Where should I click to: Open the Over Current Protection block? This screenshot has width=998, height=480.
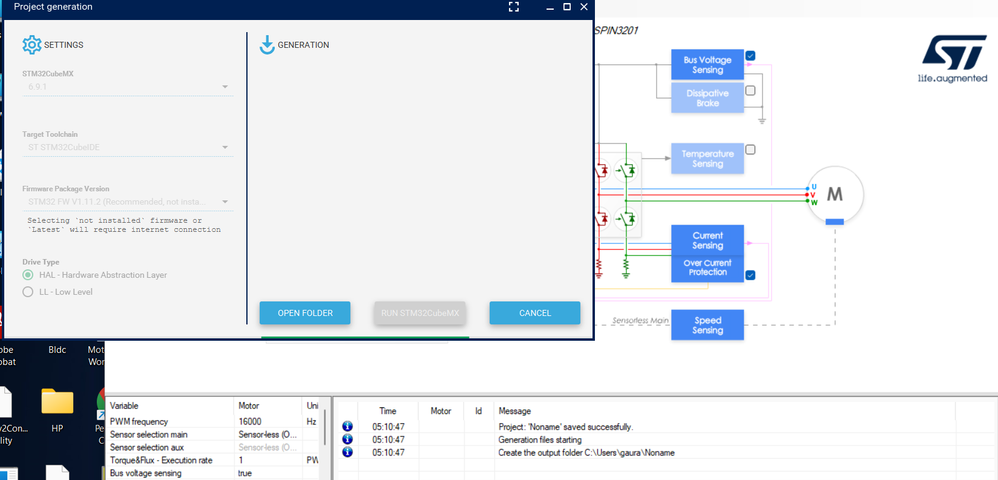707,268
